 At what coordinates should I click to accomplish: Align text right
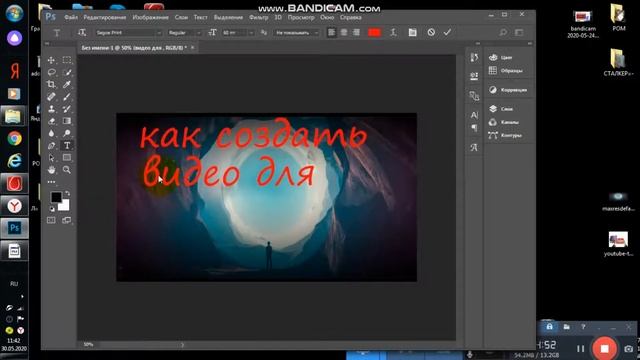click(x=356, y=33)
